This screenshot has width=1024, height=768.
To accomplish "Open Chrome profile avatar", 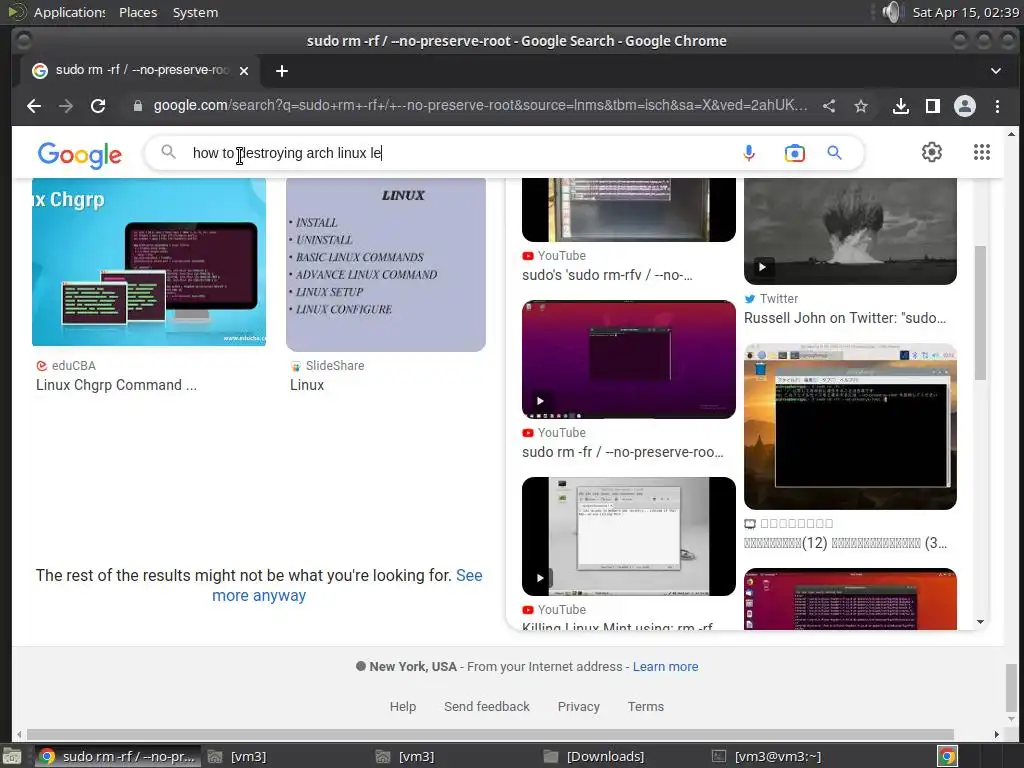I will point(965,106).
